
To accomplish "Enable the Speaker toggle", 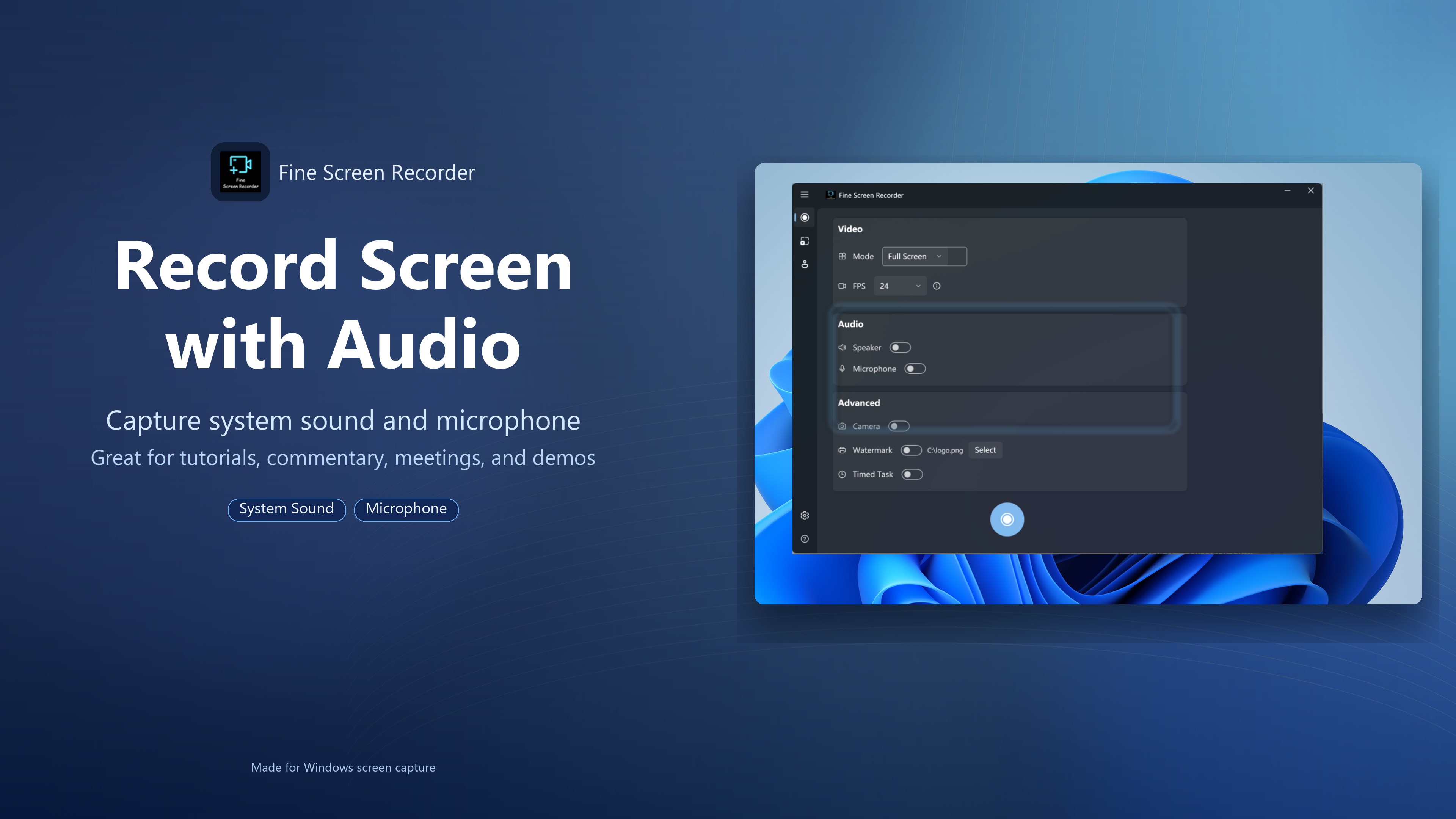I will click(x=900, y=347).
